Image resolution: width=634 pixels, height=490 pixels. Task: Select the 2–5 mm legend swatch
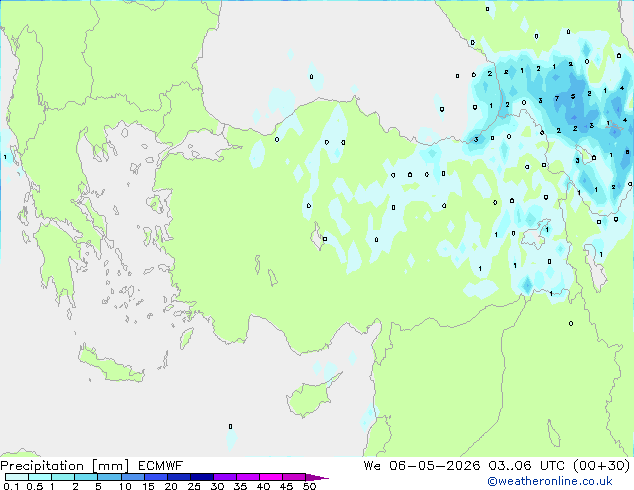click(86, 477)
